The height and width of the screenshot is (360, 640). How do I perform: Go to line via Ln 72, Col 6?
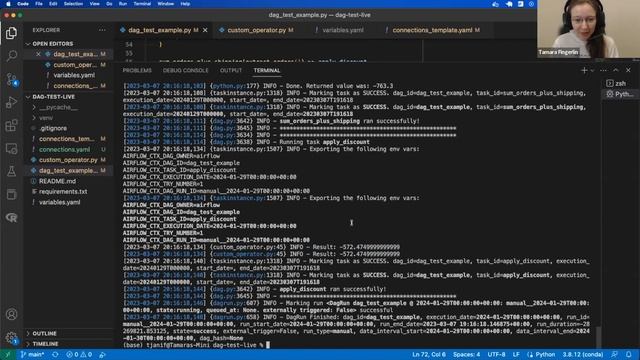(429, 354)
